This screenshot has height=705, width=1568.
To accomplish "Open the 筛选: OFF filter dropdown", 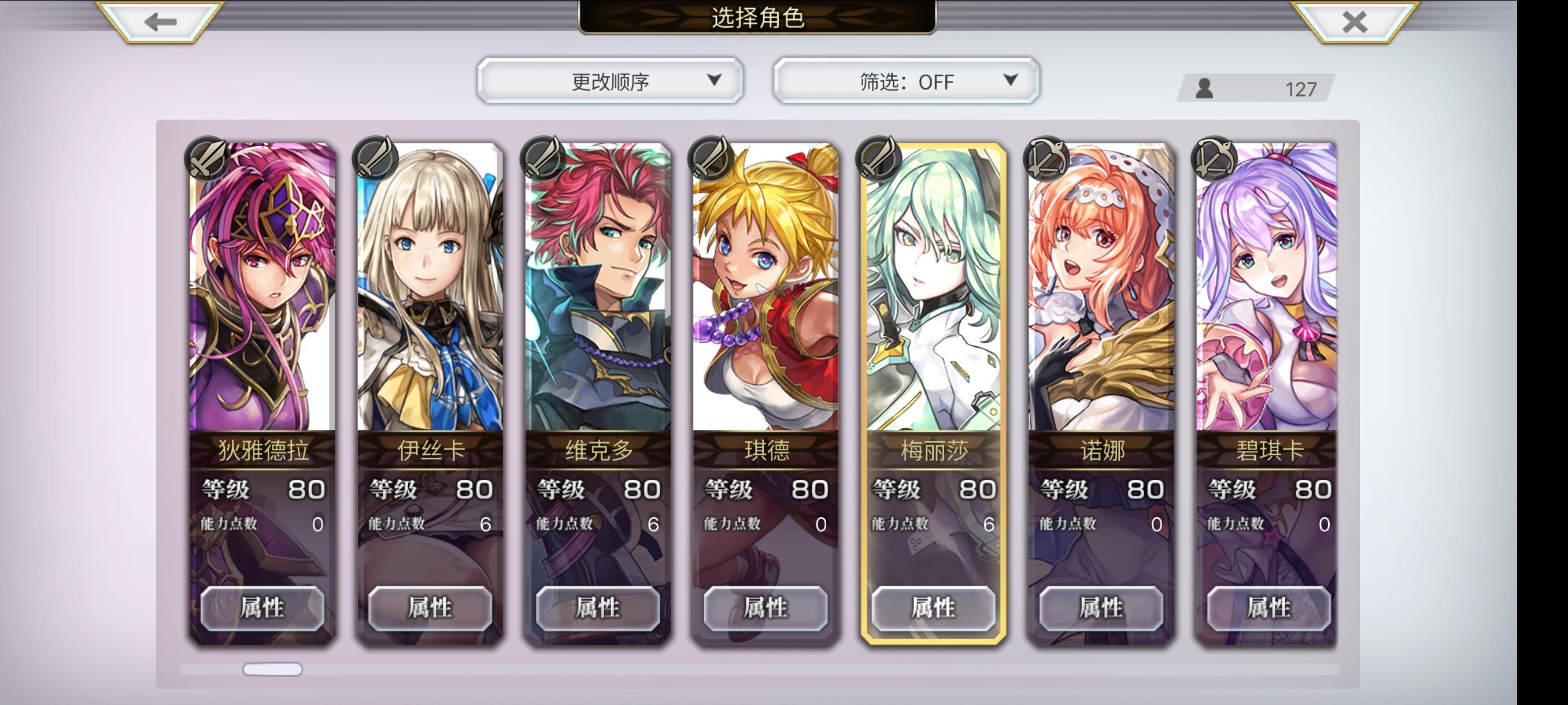I will (x=907, y=81).
